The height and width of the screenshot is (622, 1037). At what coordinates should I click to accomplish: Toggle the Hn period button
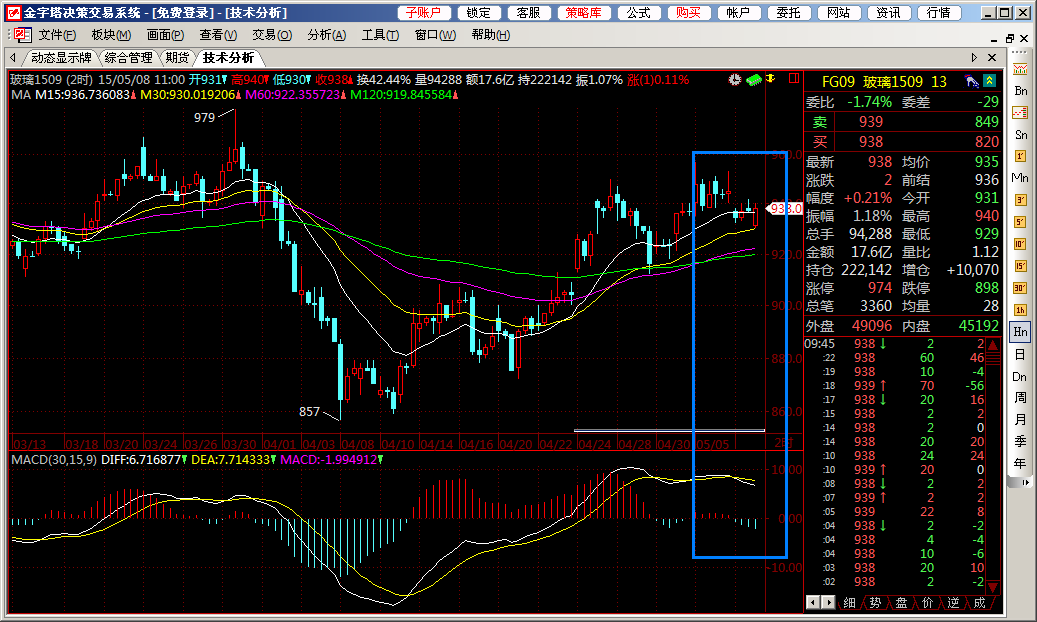click(x=1020, y=332)
